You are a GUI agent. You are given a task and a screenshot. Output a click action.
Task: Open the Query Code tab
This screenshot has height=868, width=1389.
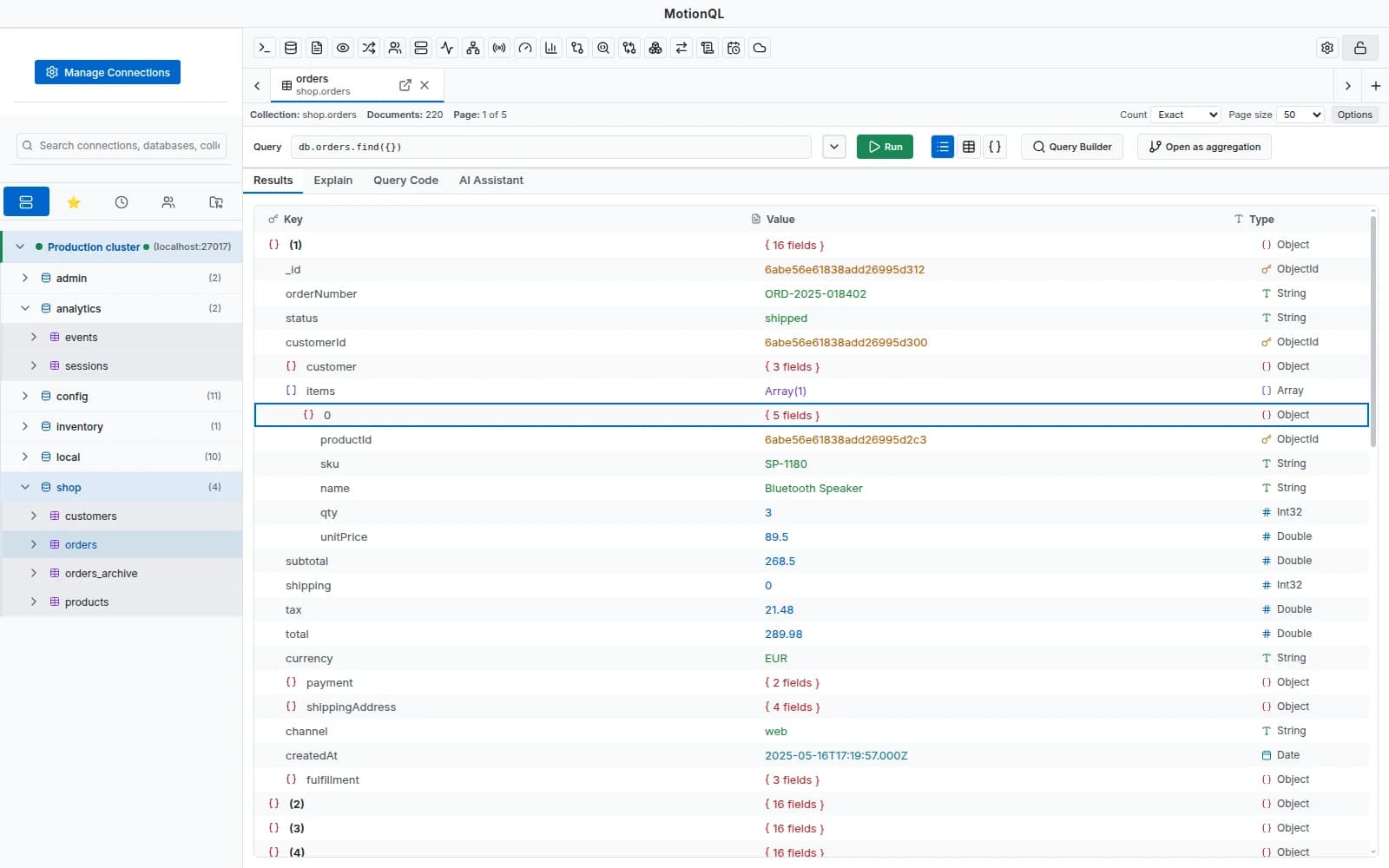click(x=405, y=181)
